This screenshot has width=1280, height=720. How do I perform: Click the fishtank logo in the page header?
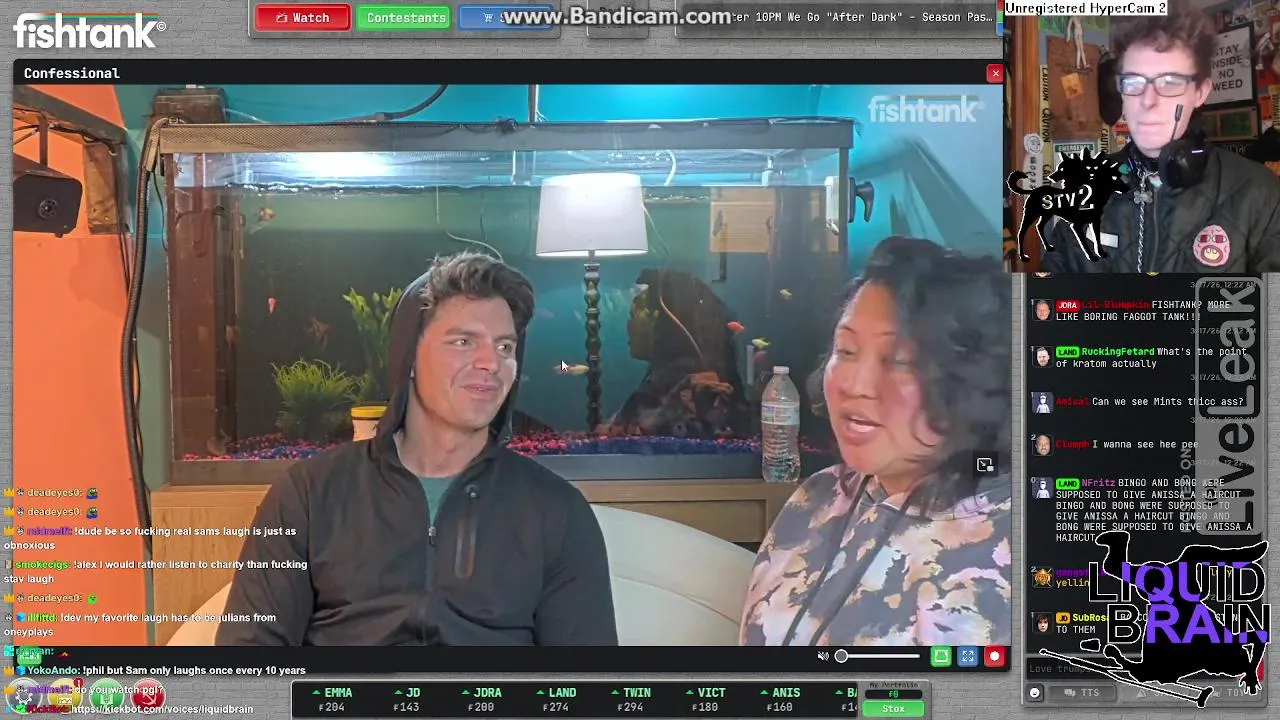pyautogui.click(x=88, y=32)
